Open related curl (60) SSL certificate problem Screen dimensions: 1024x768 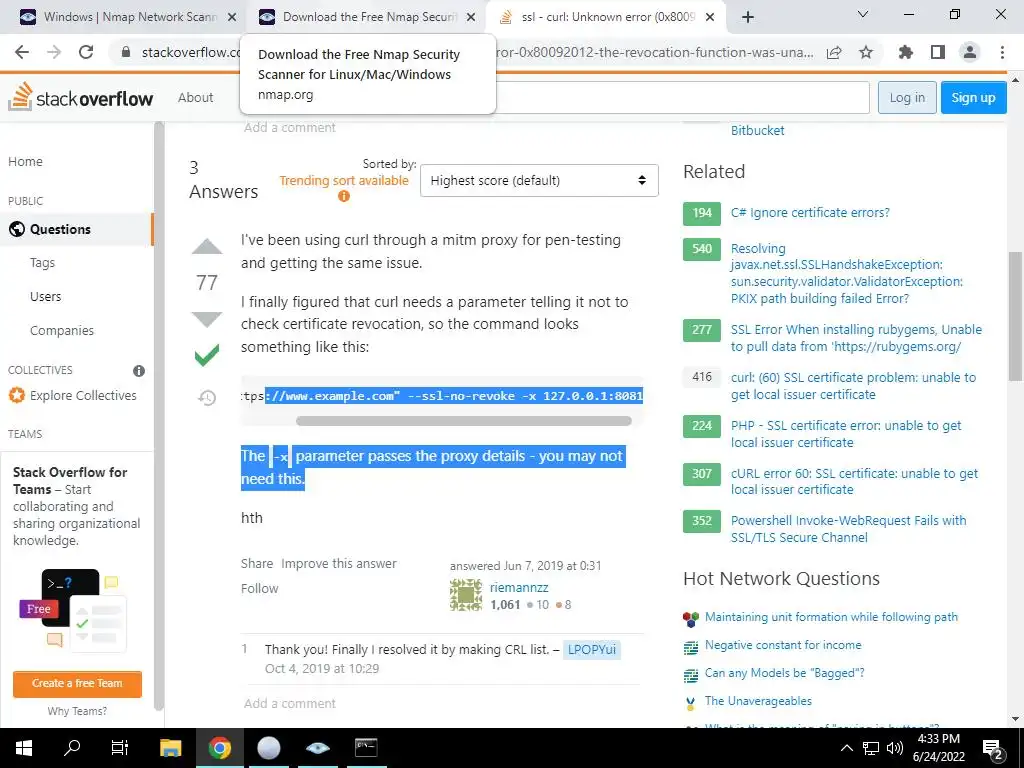point(853,386)
